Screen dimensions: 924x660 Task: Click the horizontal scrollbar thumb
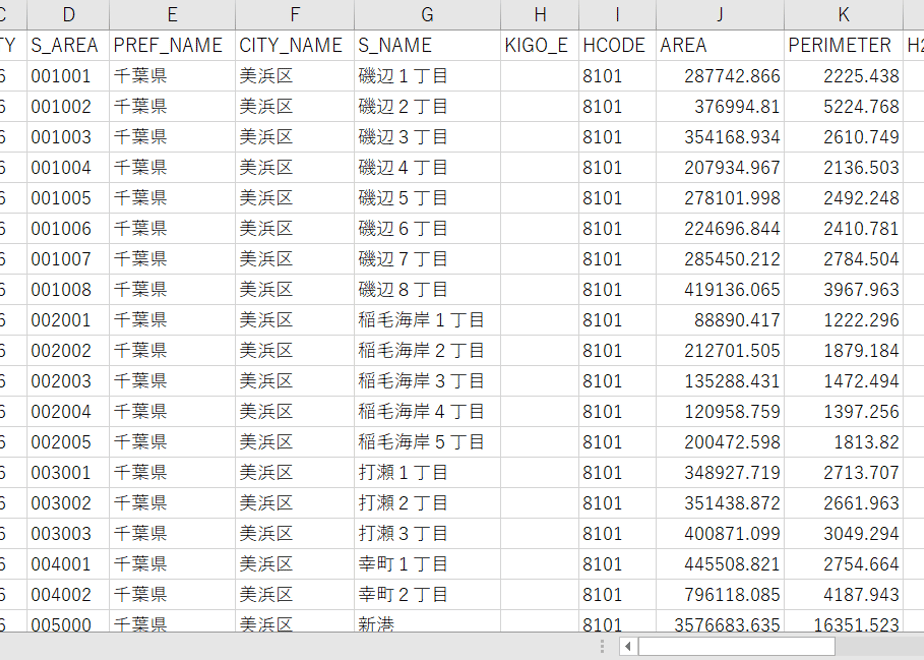coord(737,646)
